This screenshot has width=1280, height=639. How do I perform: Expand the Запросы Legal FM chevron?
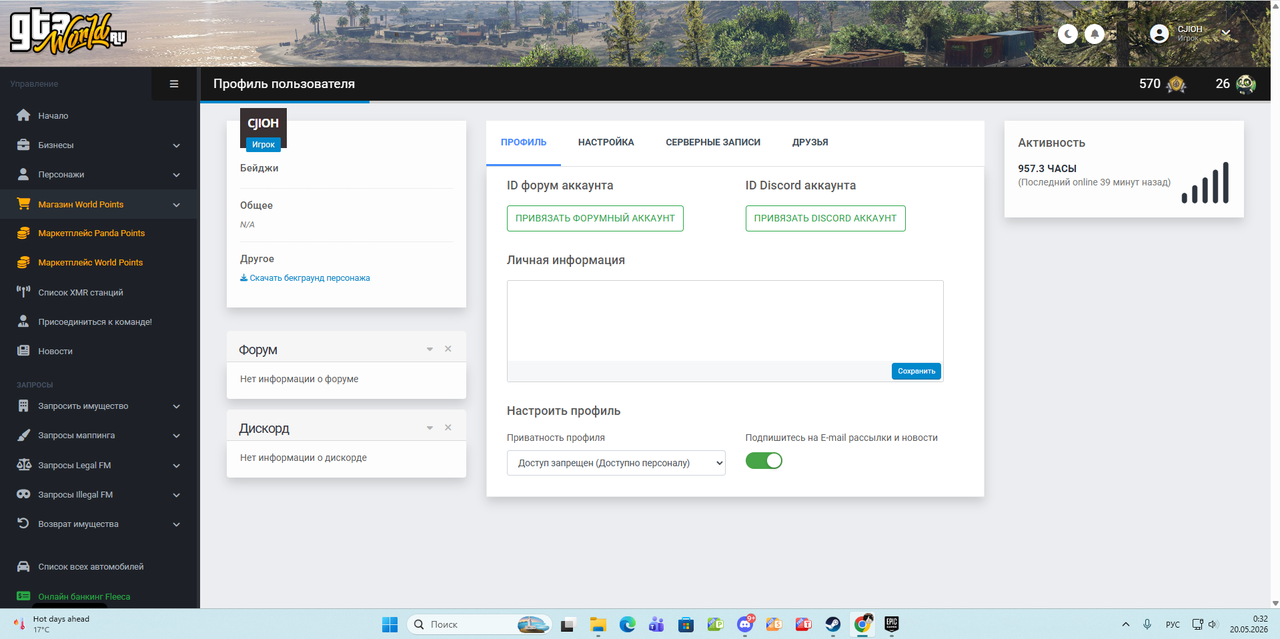point(177,465)
